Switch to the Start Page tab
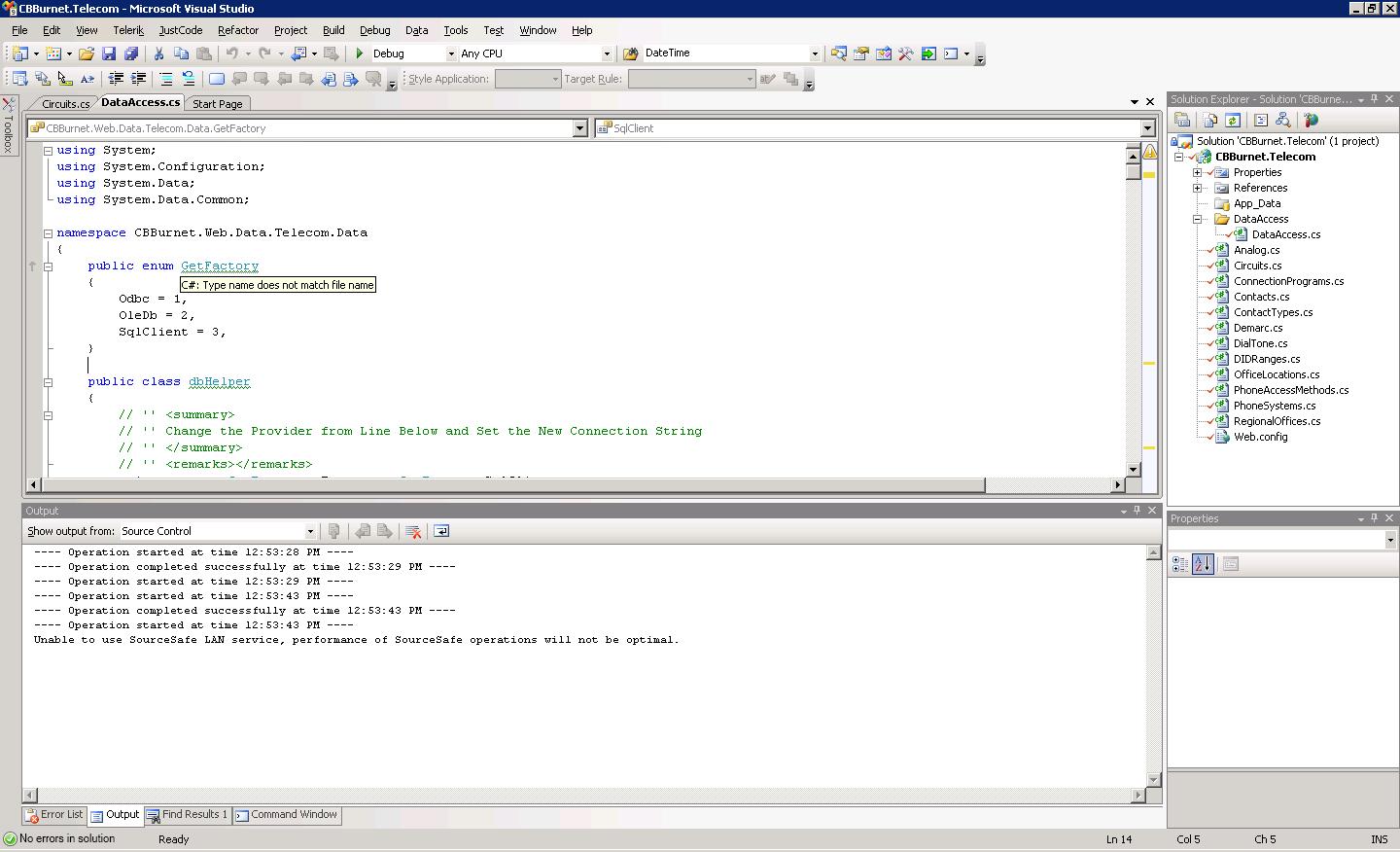1400x852 pixels. pos(218,103)
